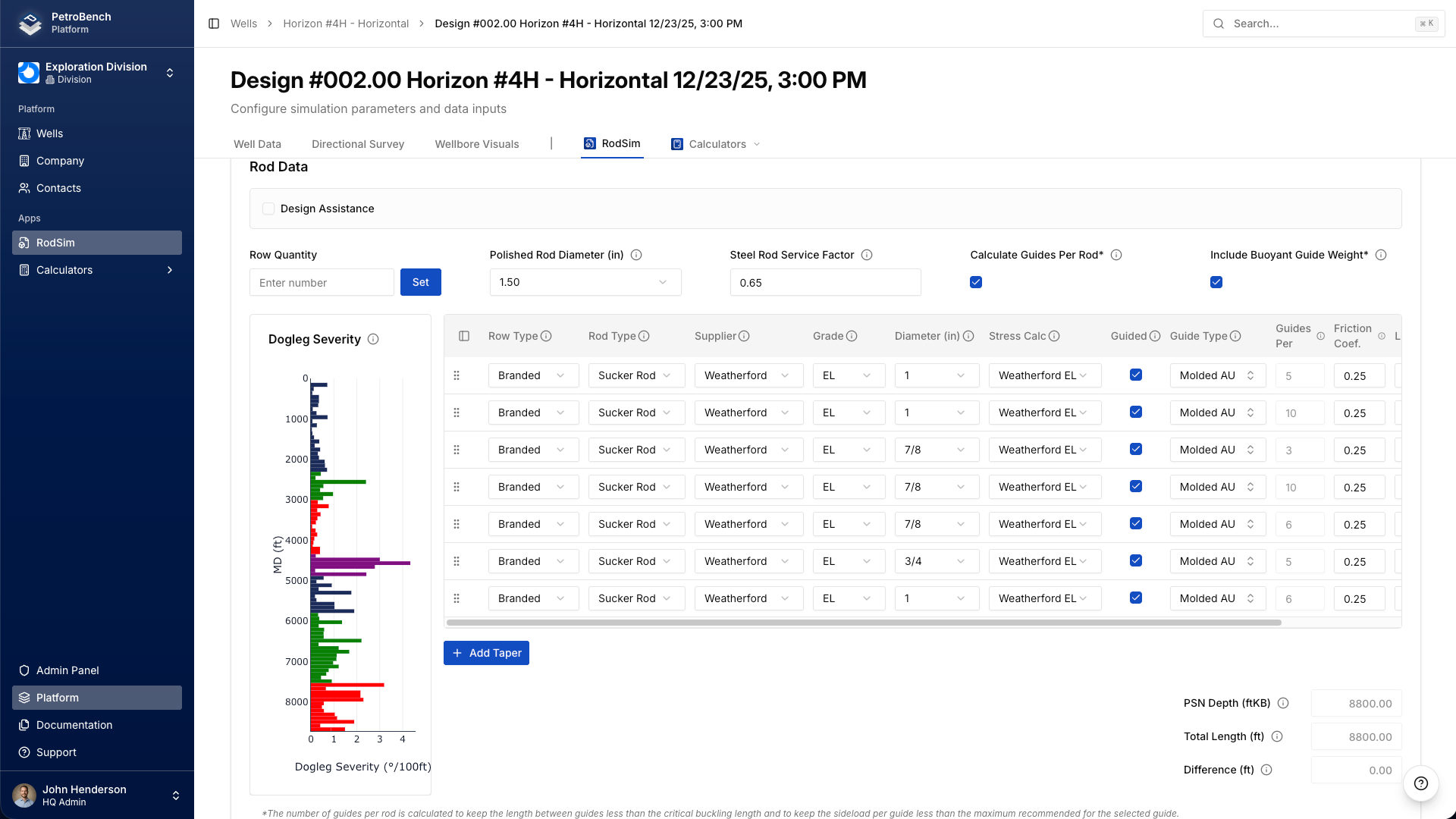
Task: Click the first row drag handle
Action: (457, 375)
